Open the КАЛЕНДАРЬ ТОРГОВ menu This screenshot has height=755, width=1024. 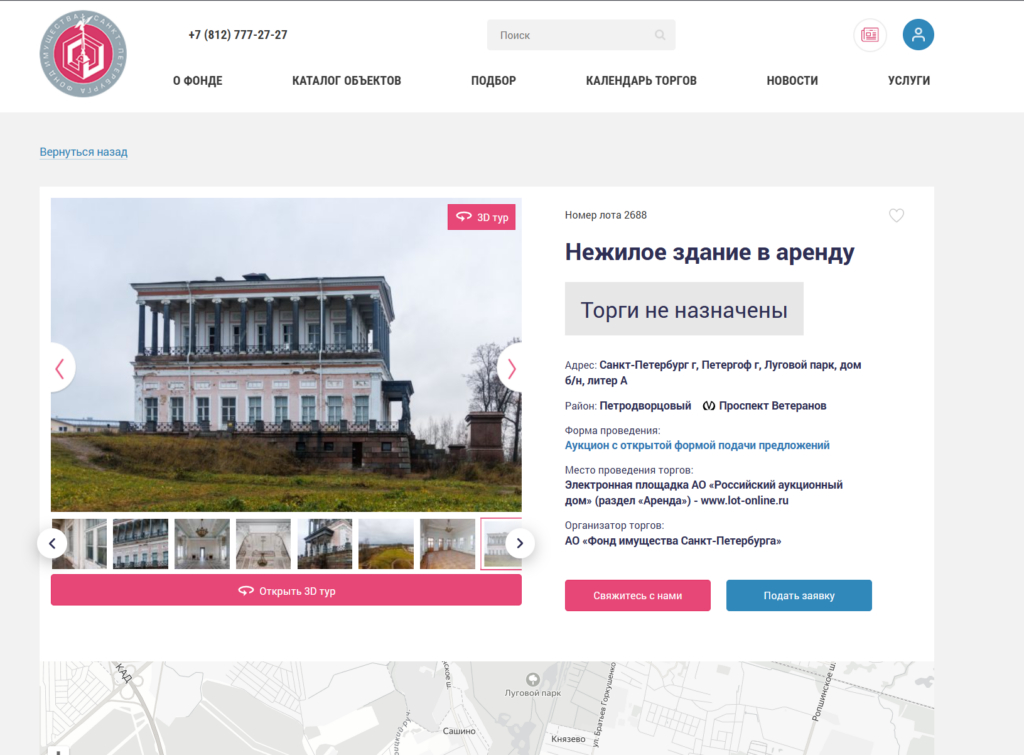tap(641, 80)
